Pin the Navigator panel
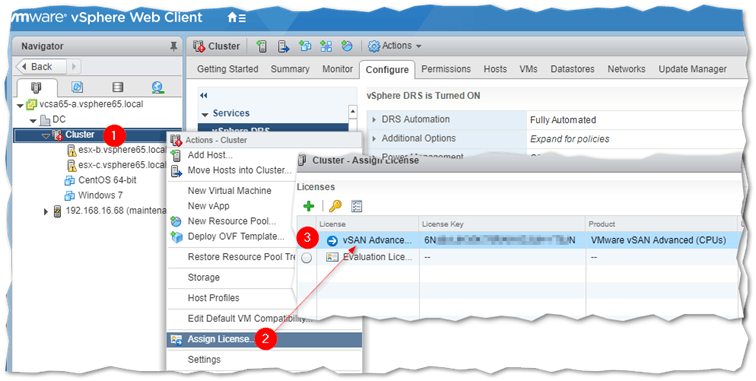756x381 pixels. 174,46
